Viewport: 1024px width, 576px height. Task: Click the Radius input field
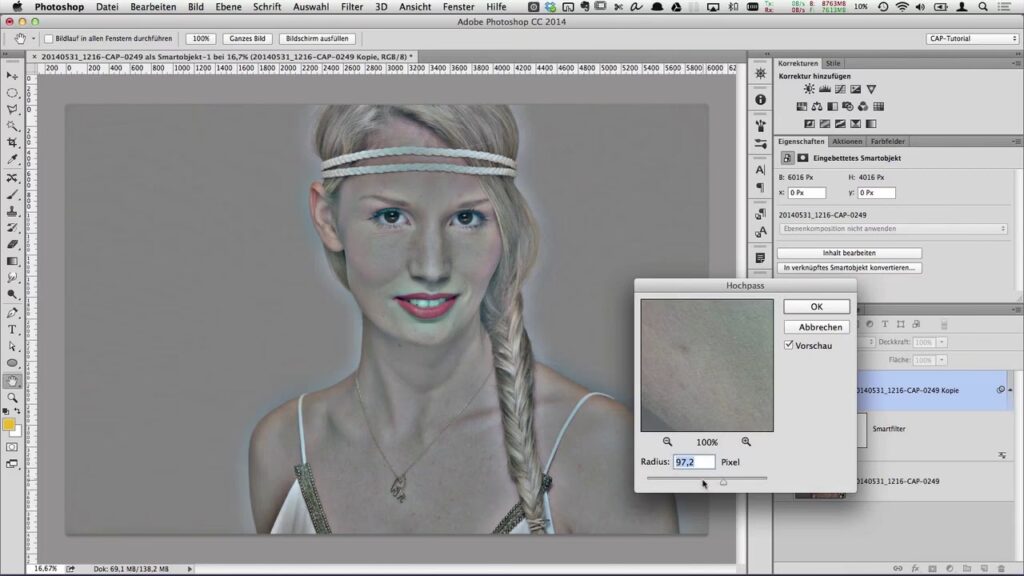(x=694, y=462)
